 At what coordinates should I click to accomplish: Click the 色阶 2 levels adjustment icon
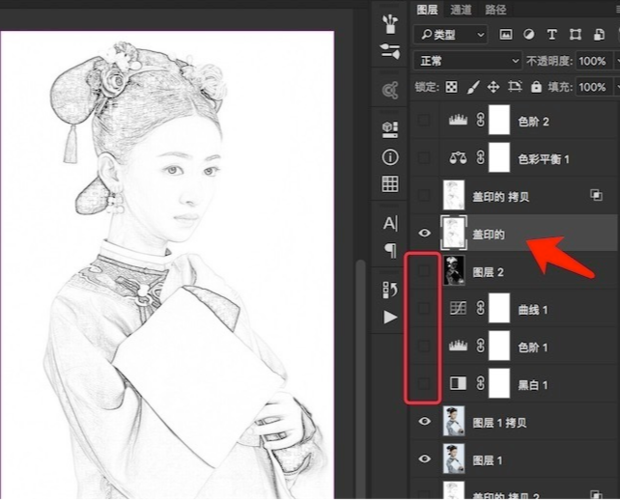(458, 120)
